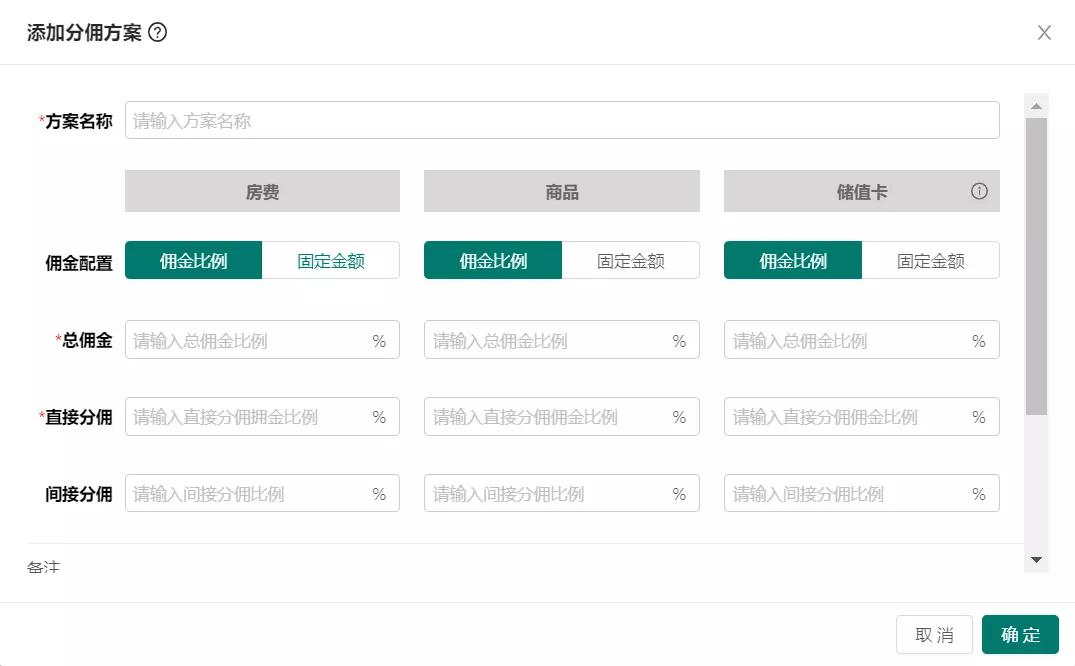1075x666 pixels.
Task: Switch 房费 commission type to 固定金额
Action: [331, 259]
